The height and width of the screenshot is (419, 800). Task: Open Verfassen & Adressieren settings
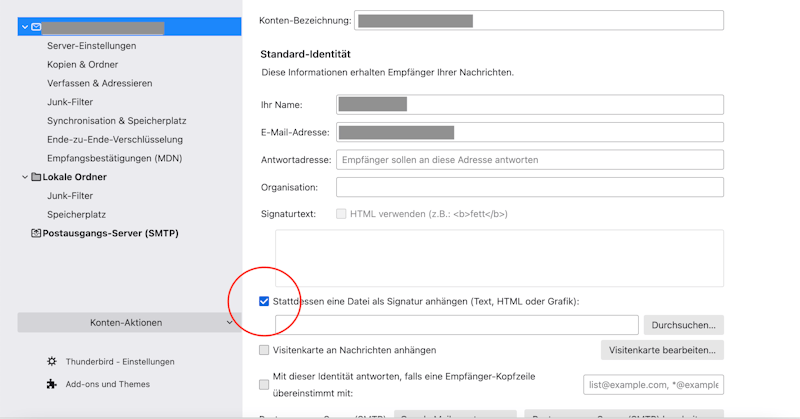(x=99, y=83)
